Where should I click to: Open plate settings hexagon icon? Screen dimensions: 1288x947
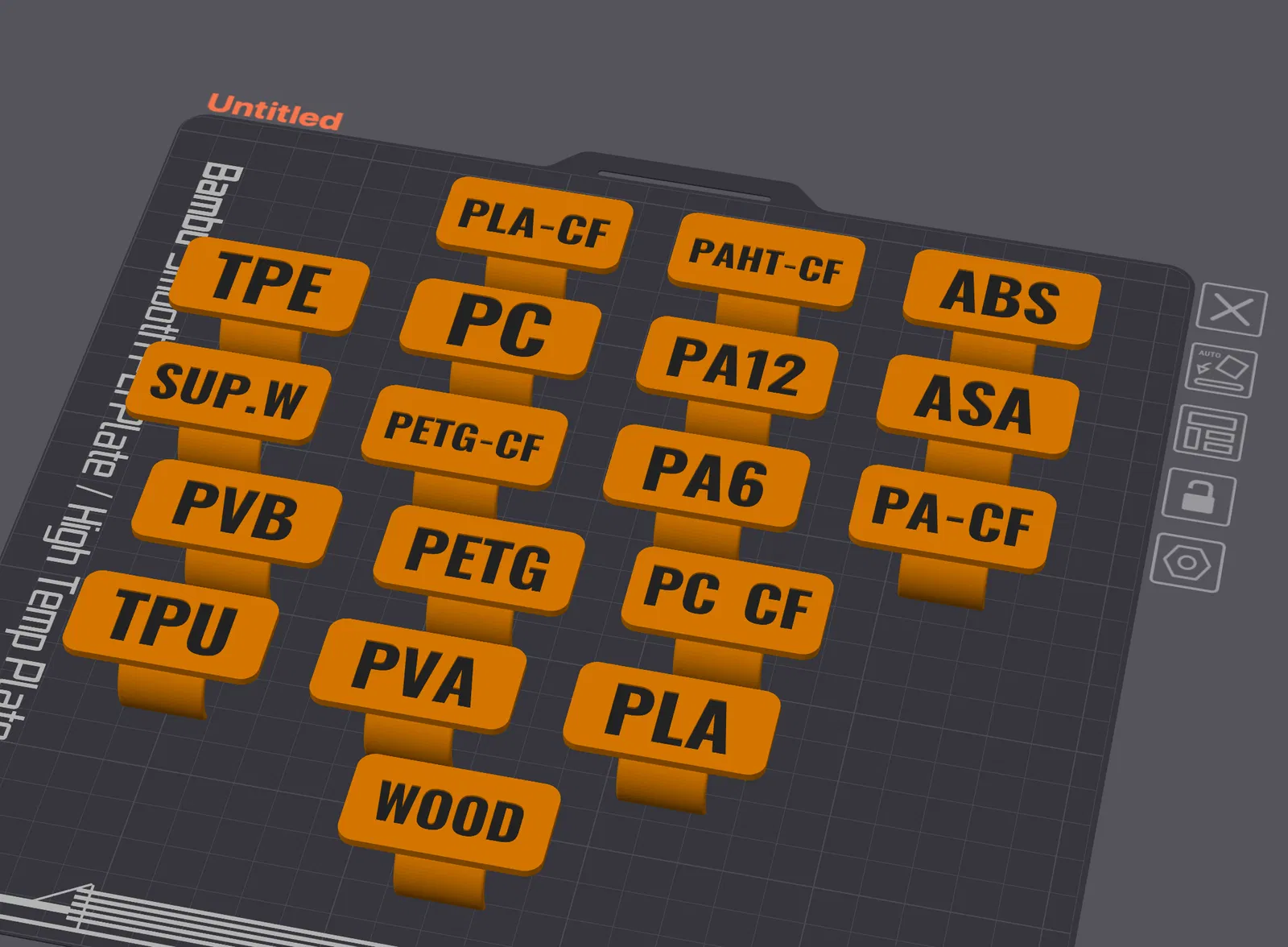[x=1187, y=562]
